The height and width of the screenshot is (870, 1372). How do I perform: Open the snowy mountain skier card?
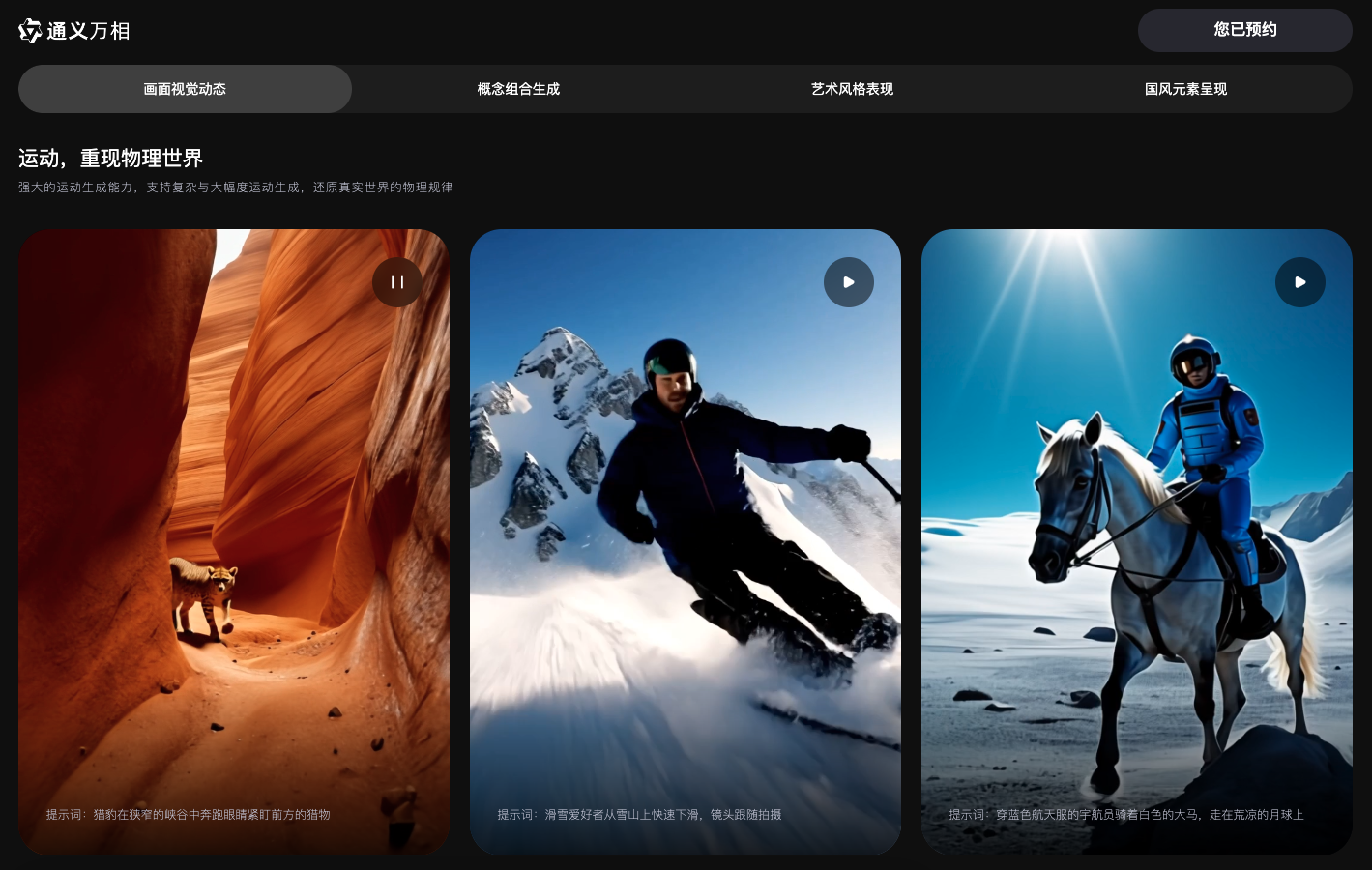click(686, 541)
